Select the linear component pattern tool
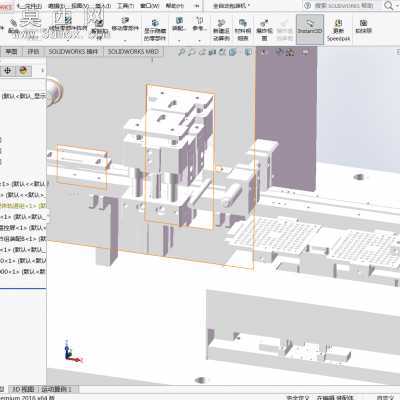The height and width of the screenshot is (400, 400). [x=68, y=25]
